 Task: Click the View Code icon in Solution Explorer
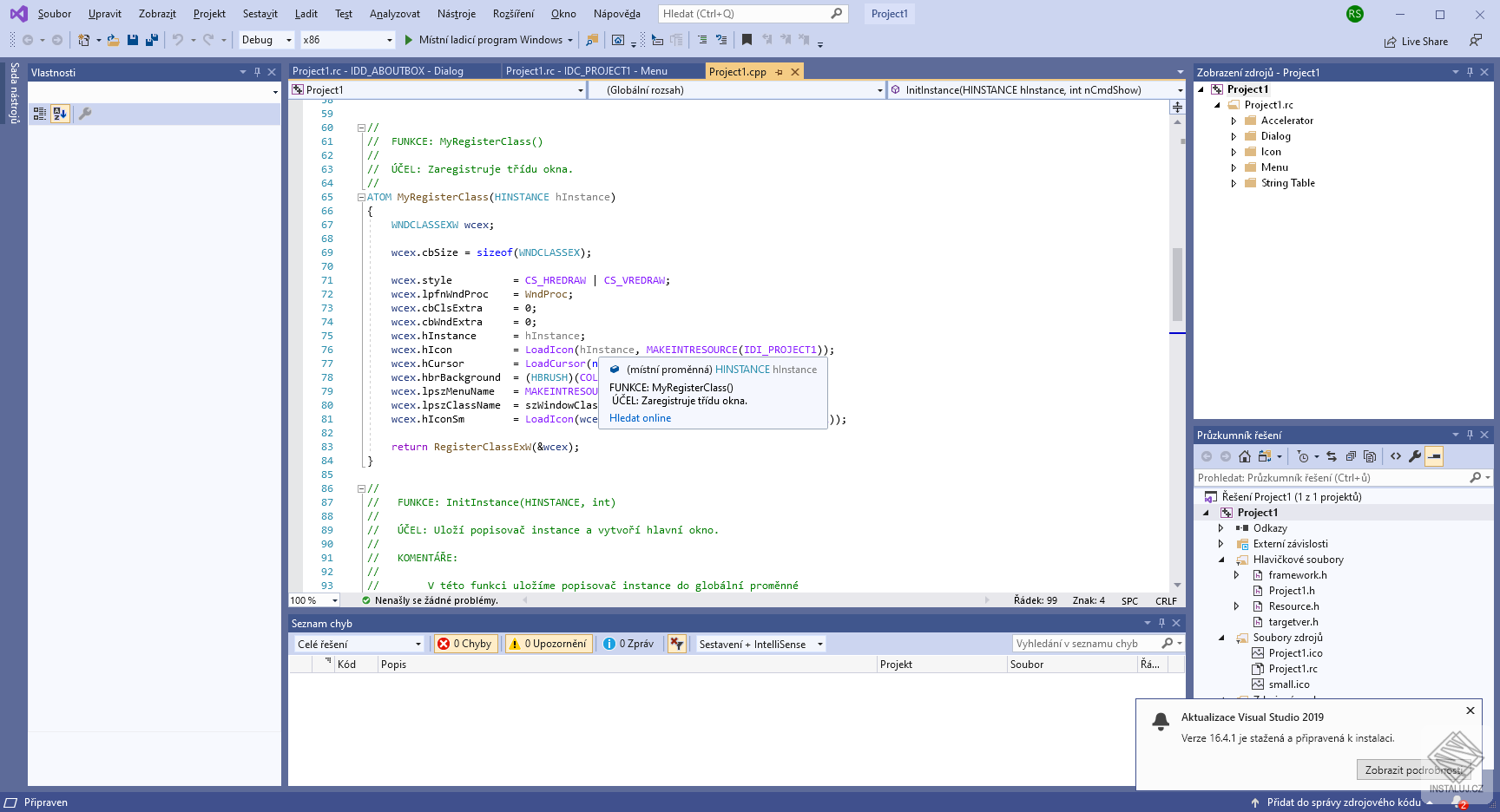coord(1395,456)
